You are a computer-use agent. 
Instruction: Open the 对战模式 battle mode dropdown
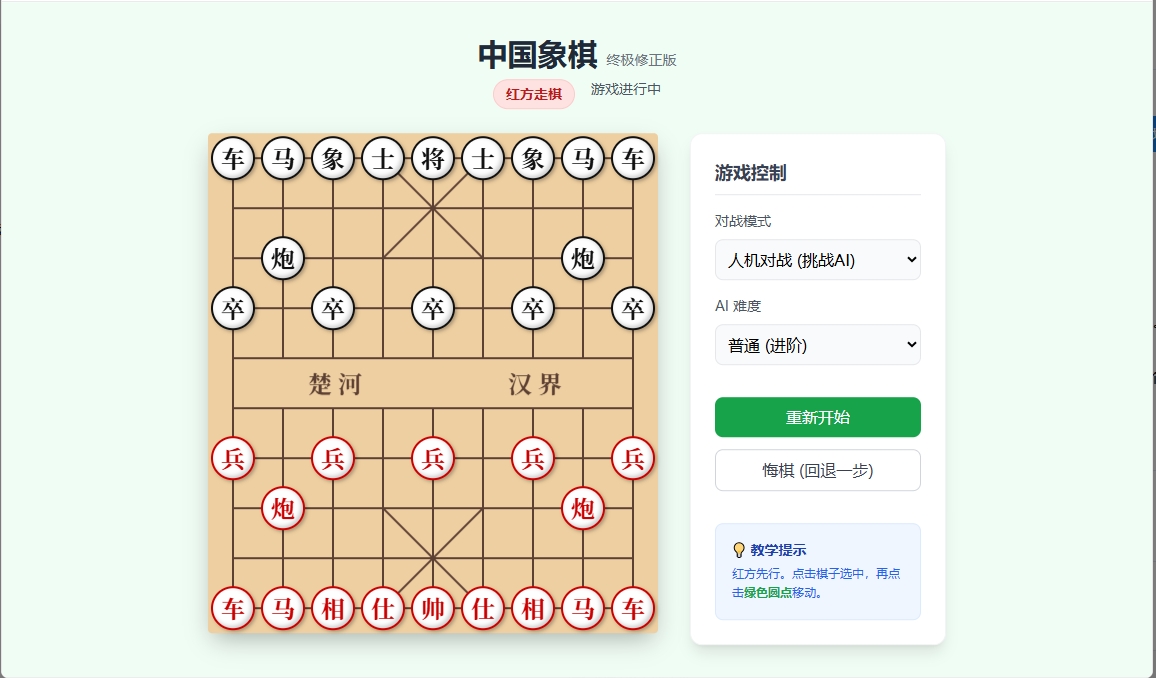pyautogui.click(x=817, y=259)
